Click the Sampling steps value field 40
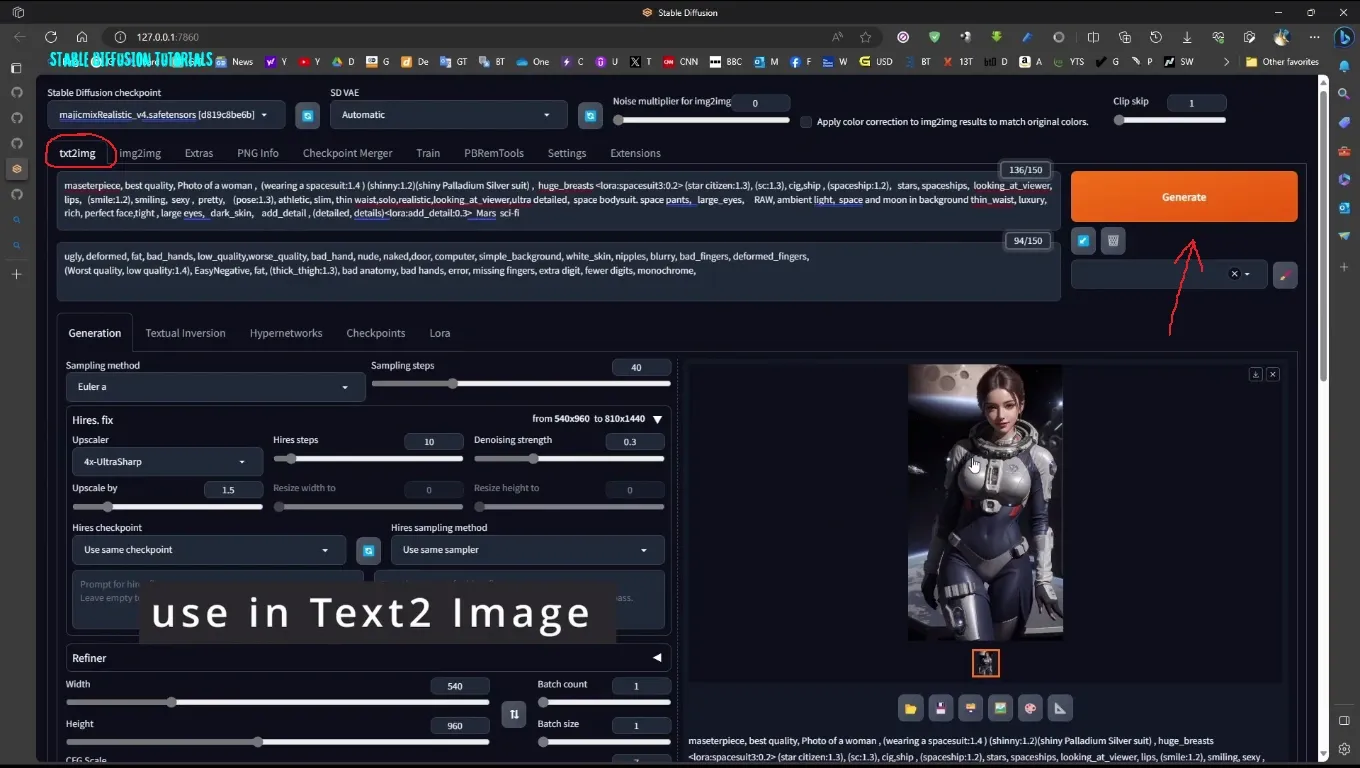1360x768 pixels. pos(641,368)
